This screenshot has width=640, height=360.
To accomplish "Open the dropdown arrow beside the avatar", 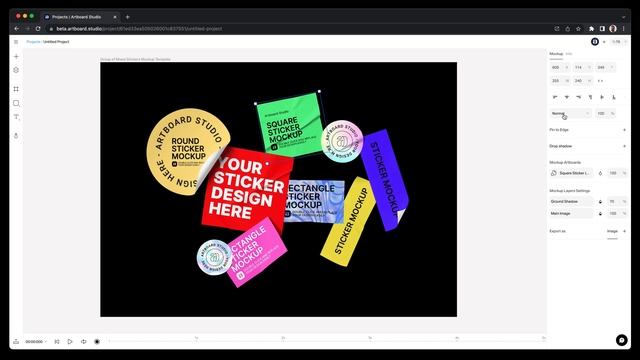I will tap(604, 42).
